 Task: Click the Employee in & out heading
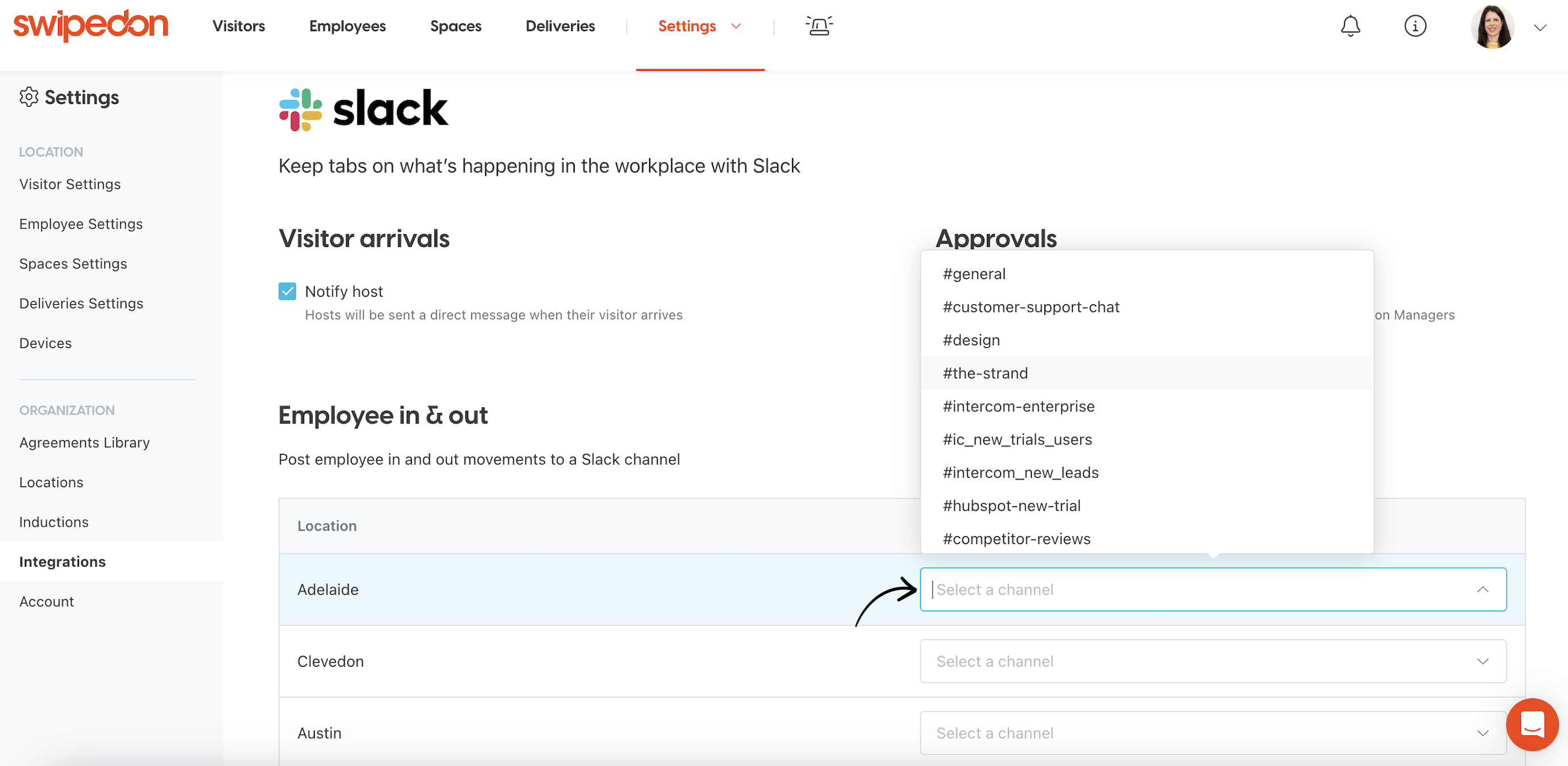pos(383,415)
